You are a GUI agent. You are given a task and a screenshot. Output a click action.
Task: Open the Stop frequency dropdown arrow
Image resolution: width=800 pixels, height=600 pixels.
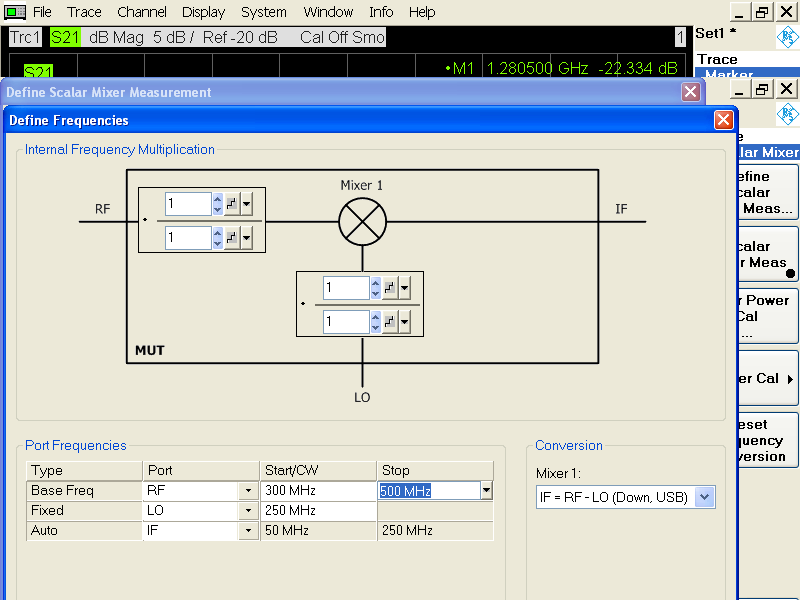click(486, 491)
